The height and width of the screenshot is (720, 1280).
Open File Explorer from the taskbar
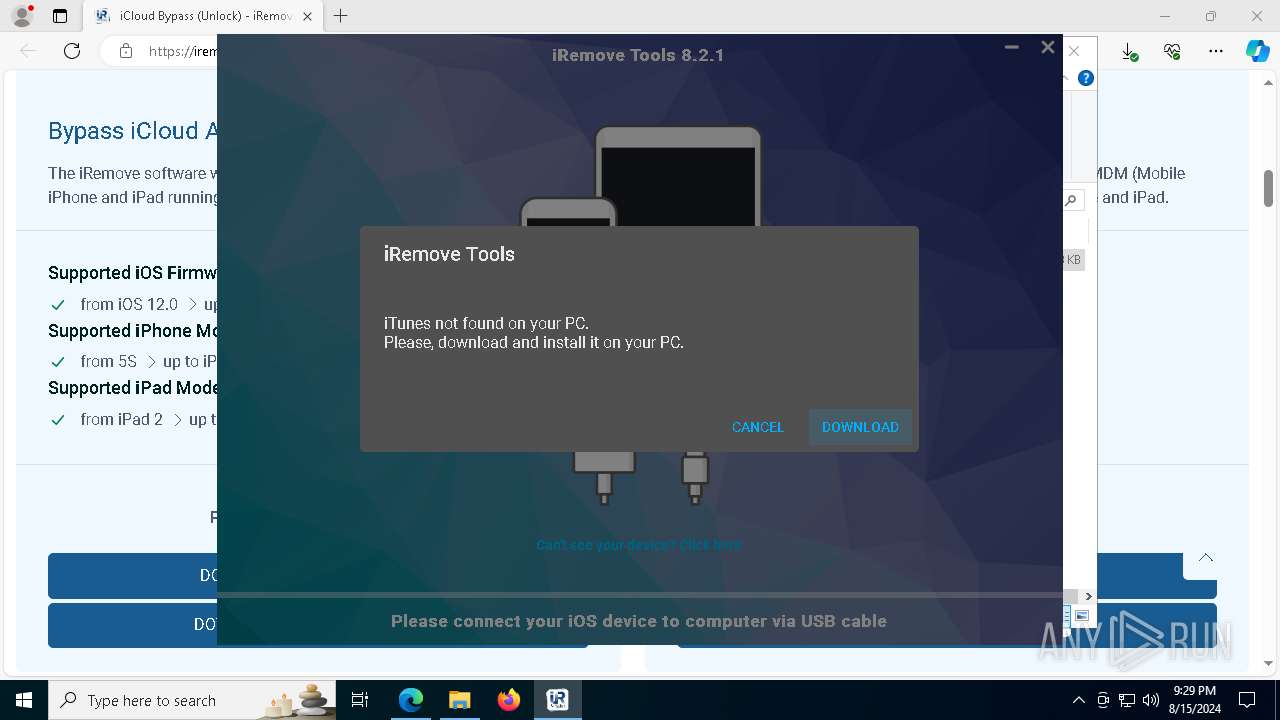[460, 700]
